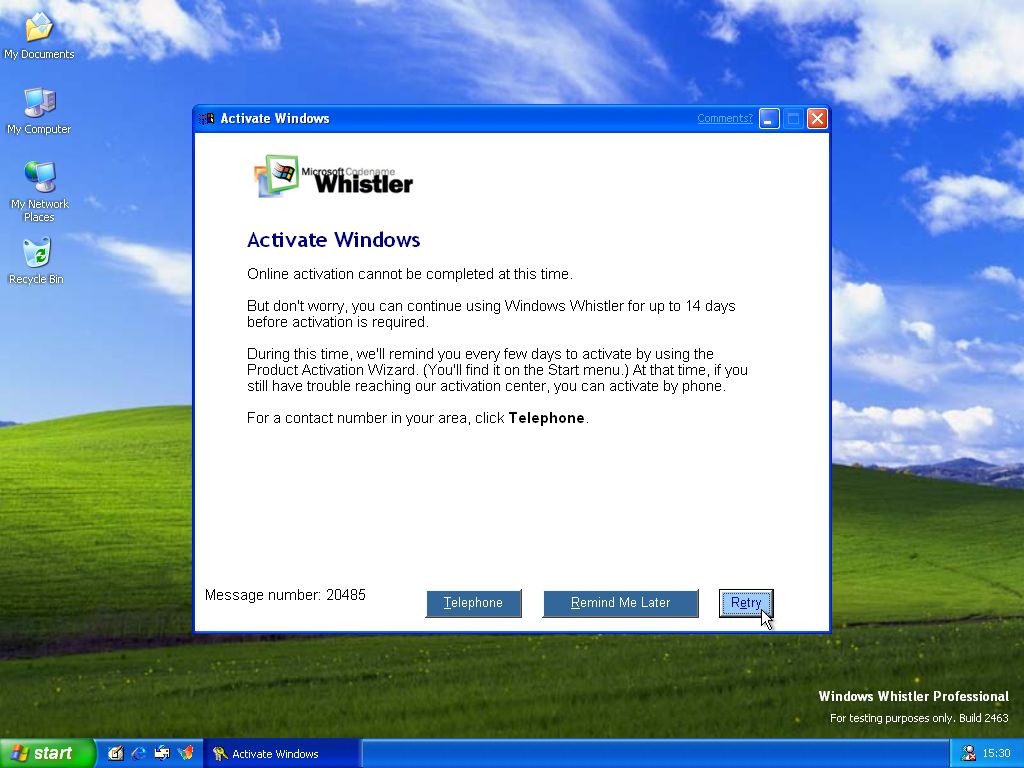Viewport: 1024px width, 768px height.
Task: Click the My Network Places icon
Action: (x=38, y=178)
